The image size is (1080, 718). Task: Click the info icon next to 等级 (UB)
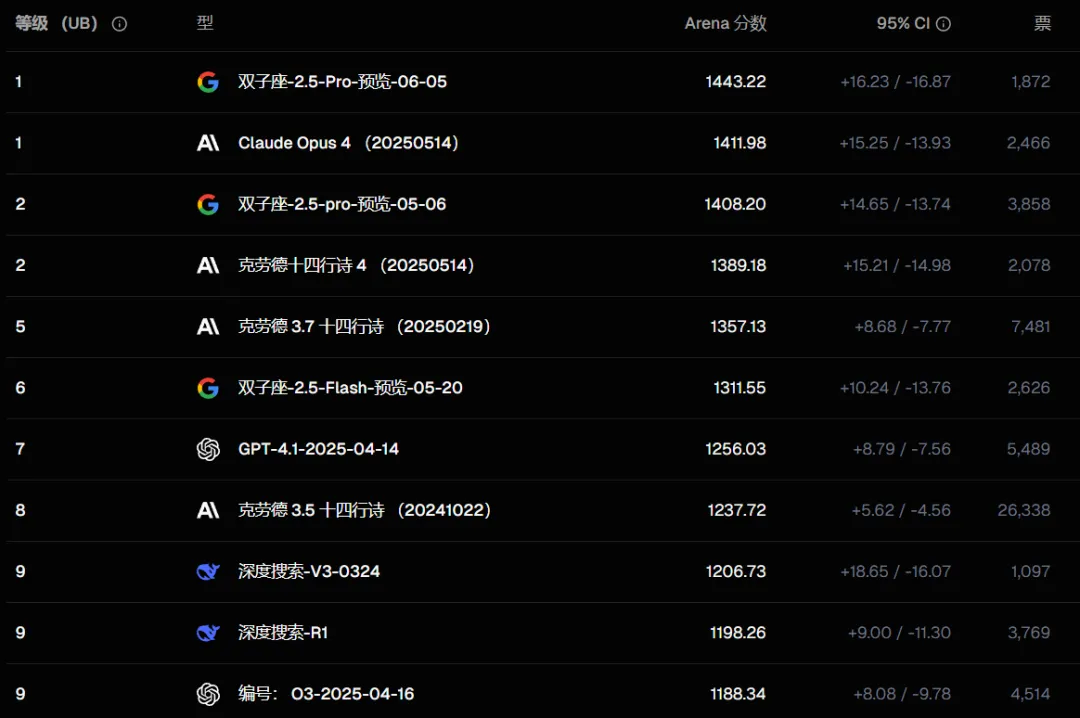119,24
